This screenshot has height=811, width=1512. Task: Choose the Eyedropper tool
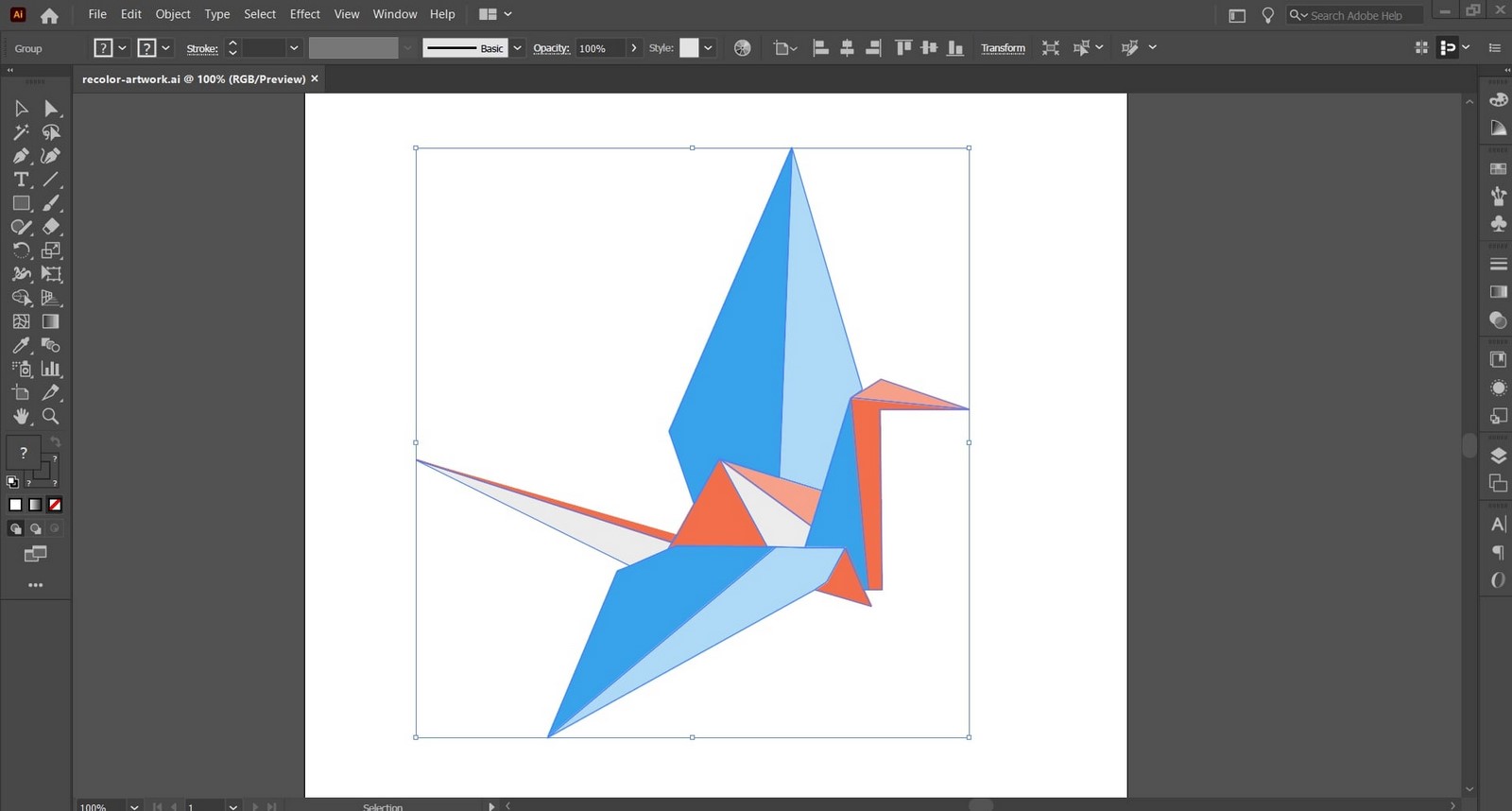coord(21,345)
